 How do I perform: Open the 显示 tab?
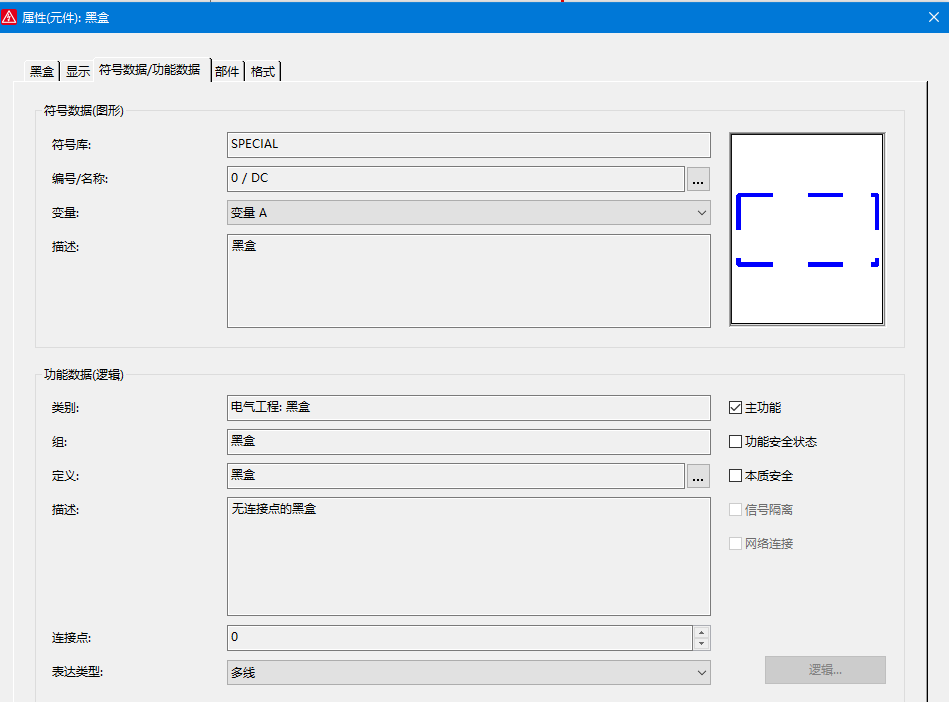pyautogui.click(x=77, y=71)
